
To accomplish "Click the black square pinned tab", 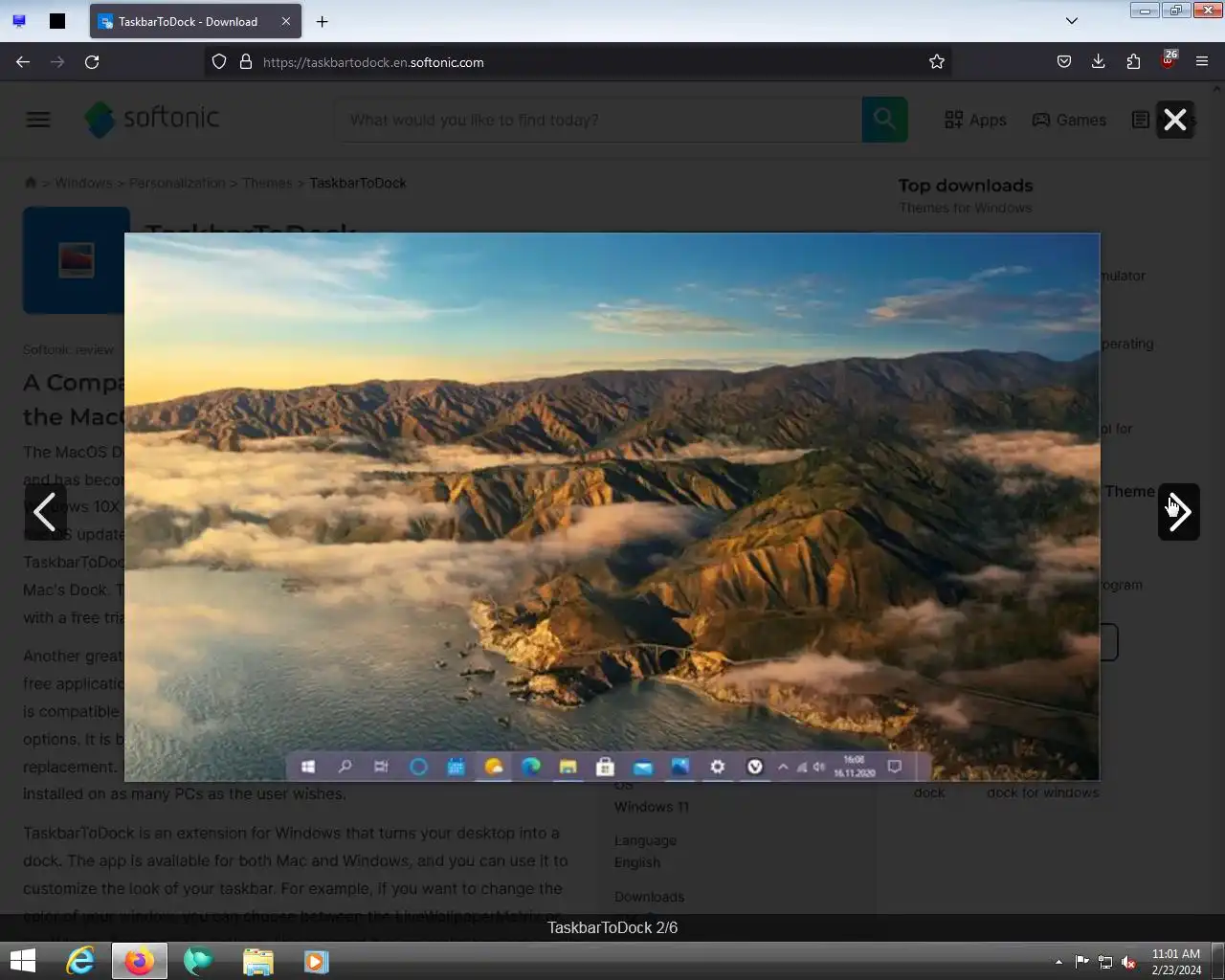I will [57, 21].
